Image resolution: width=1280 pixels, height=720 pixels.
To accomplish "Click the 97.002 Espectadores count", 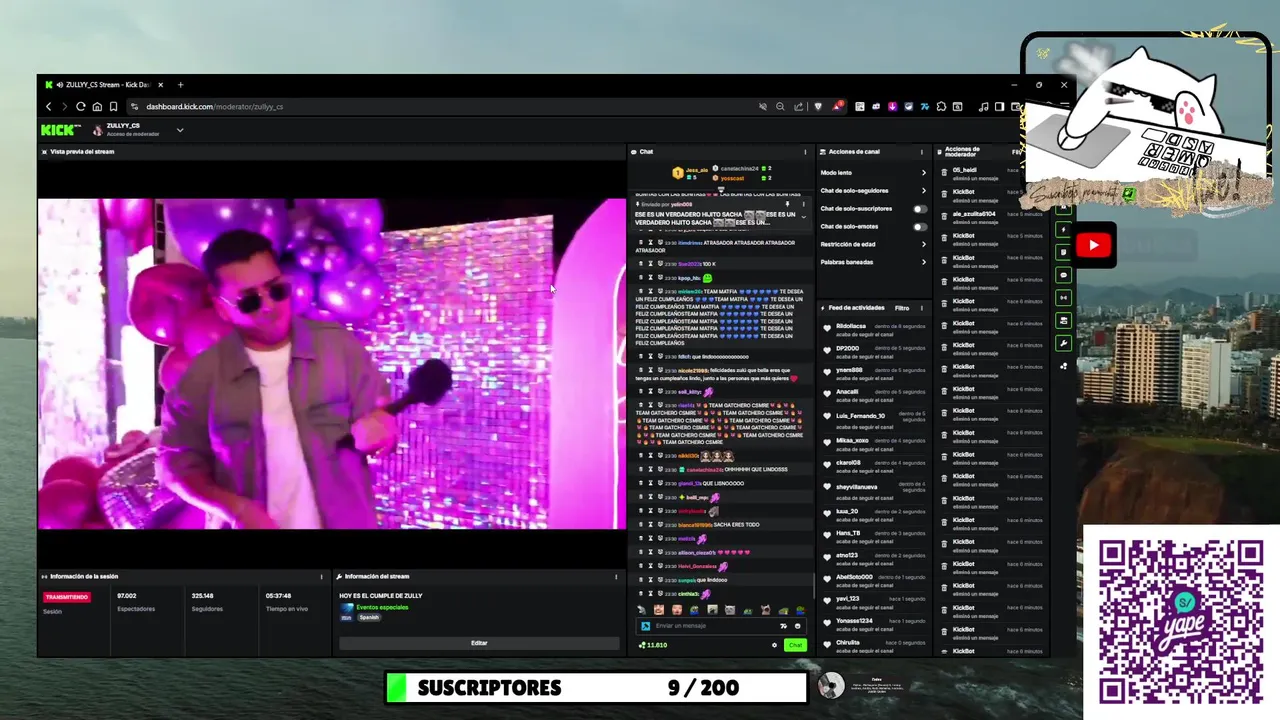I will (127, 596).
